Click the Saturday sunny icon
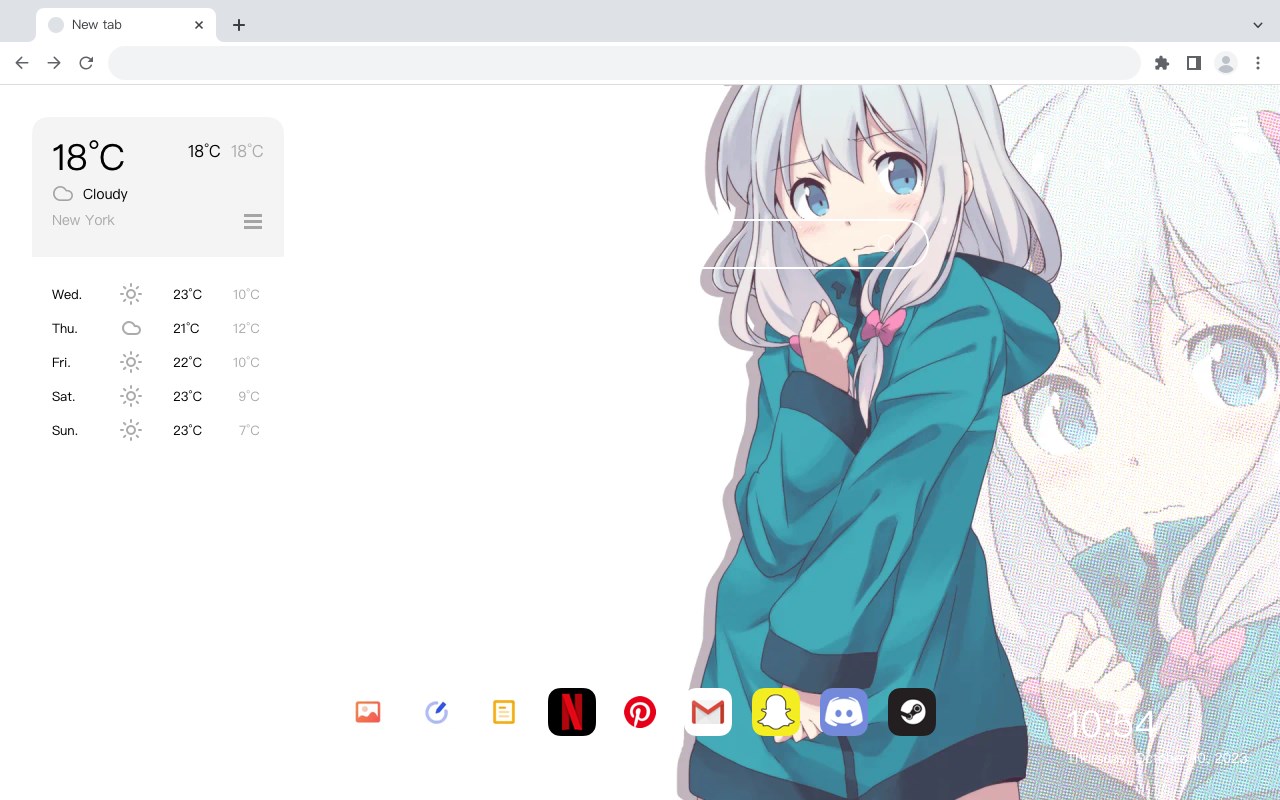1280x800 pixels. [x=131, y=396]
